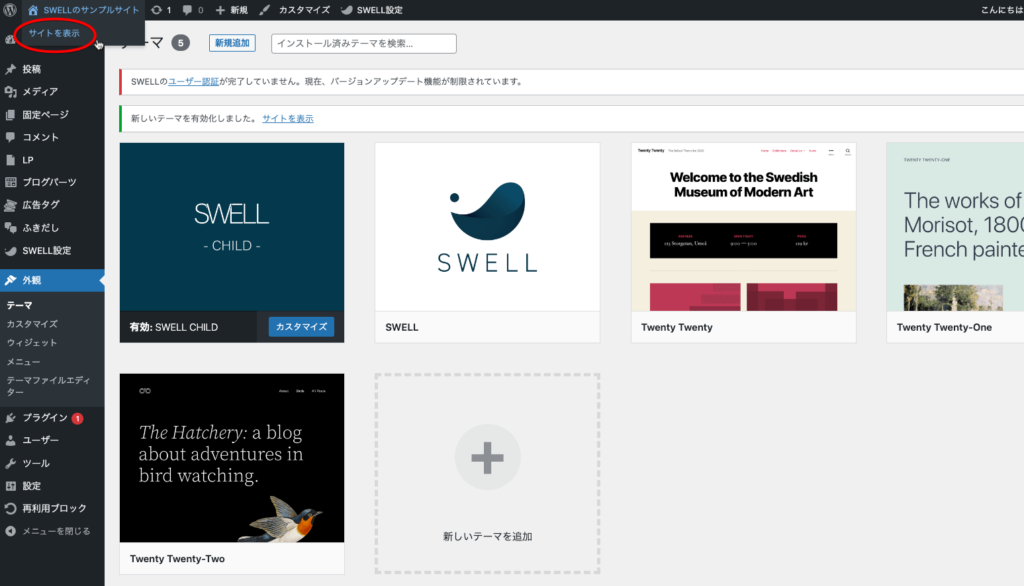Click the plus icon next to 新規
This screenshot has height=586, width=1024.
click(x=220, y=10)
